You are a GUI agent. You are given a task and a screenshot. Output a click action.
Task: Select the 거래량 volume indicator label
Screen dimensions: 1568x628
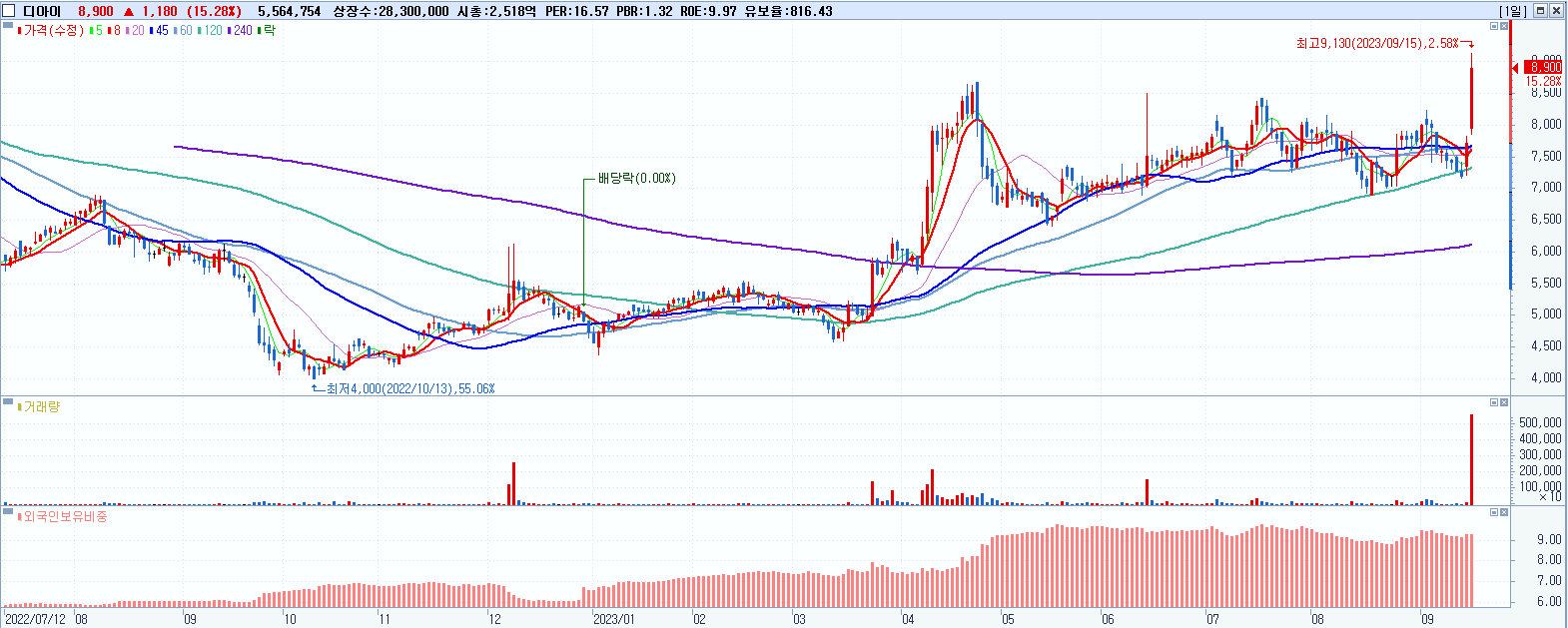(x=39, y=407)
